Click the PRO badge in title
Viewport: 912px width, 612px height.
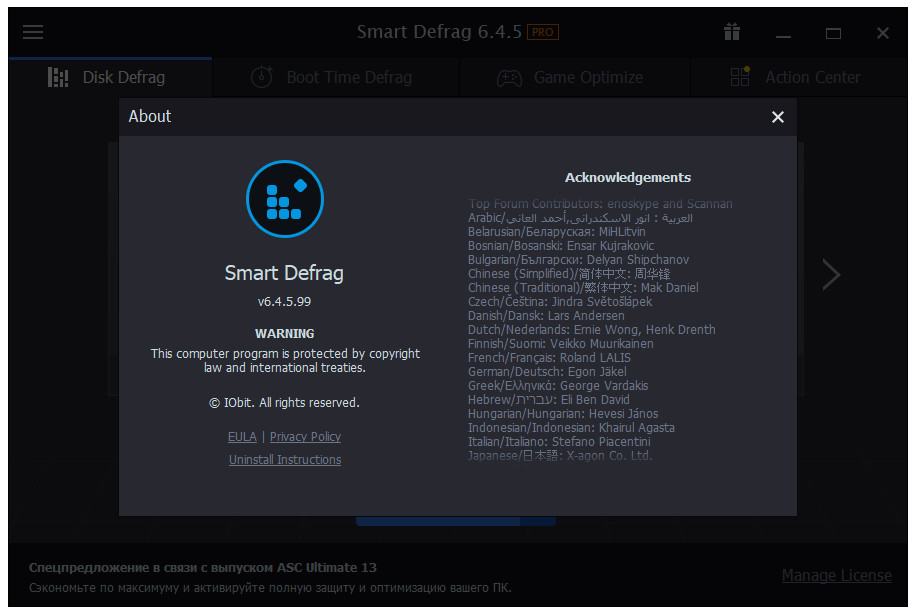point(543,32)
